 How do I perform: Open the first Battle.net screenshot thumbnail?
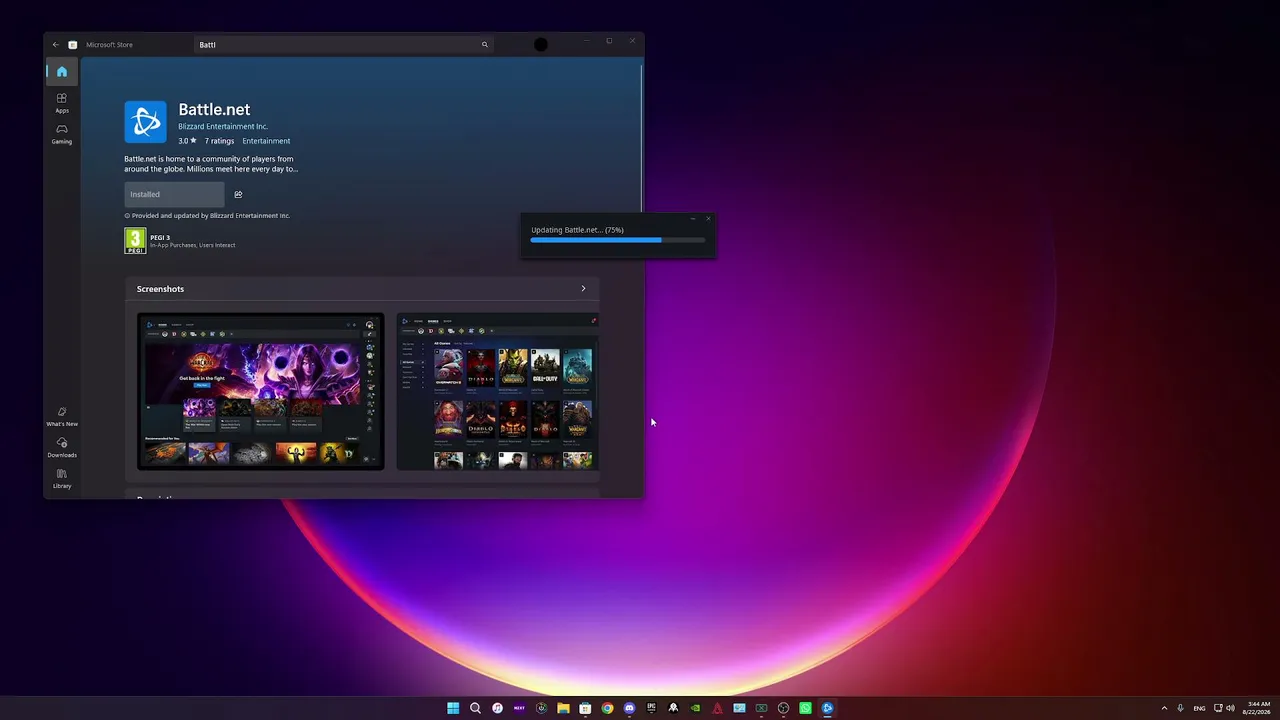(260, 391)
